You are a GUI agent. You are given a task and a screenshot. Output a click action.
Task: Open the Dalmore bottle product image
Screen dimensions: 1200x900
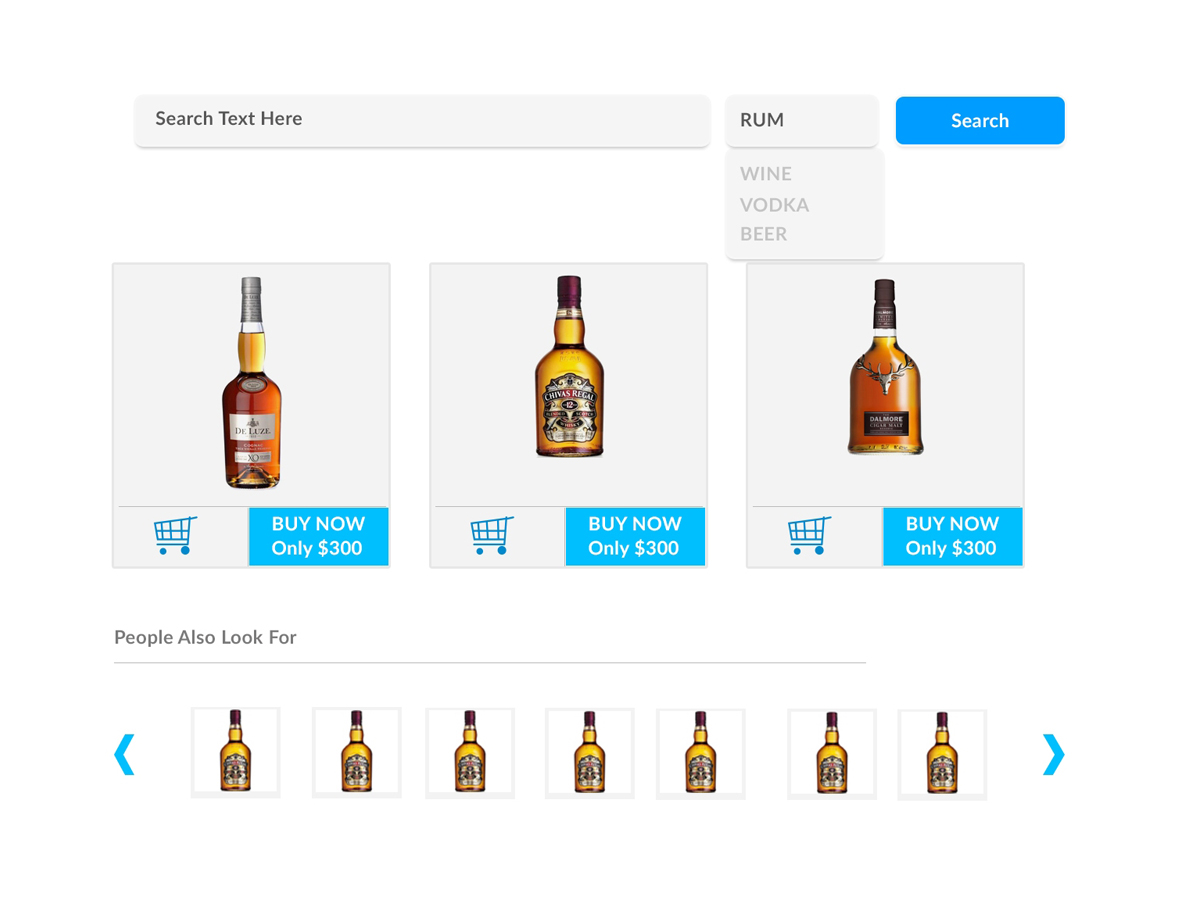[885, 367]
